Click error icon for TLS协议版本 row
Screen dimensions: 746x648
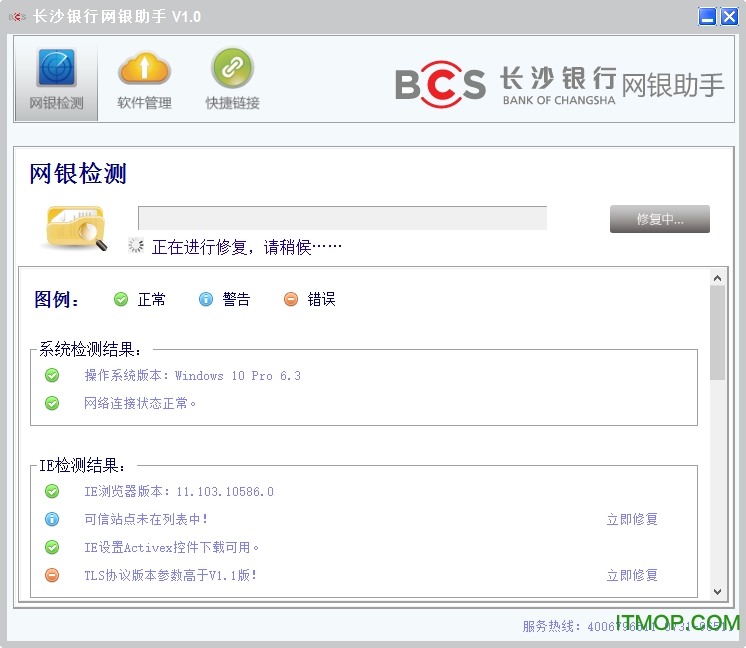point(52,575)
